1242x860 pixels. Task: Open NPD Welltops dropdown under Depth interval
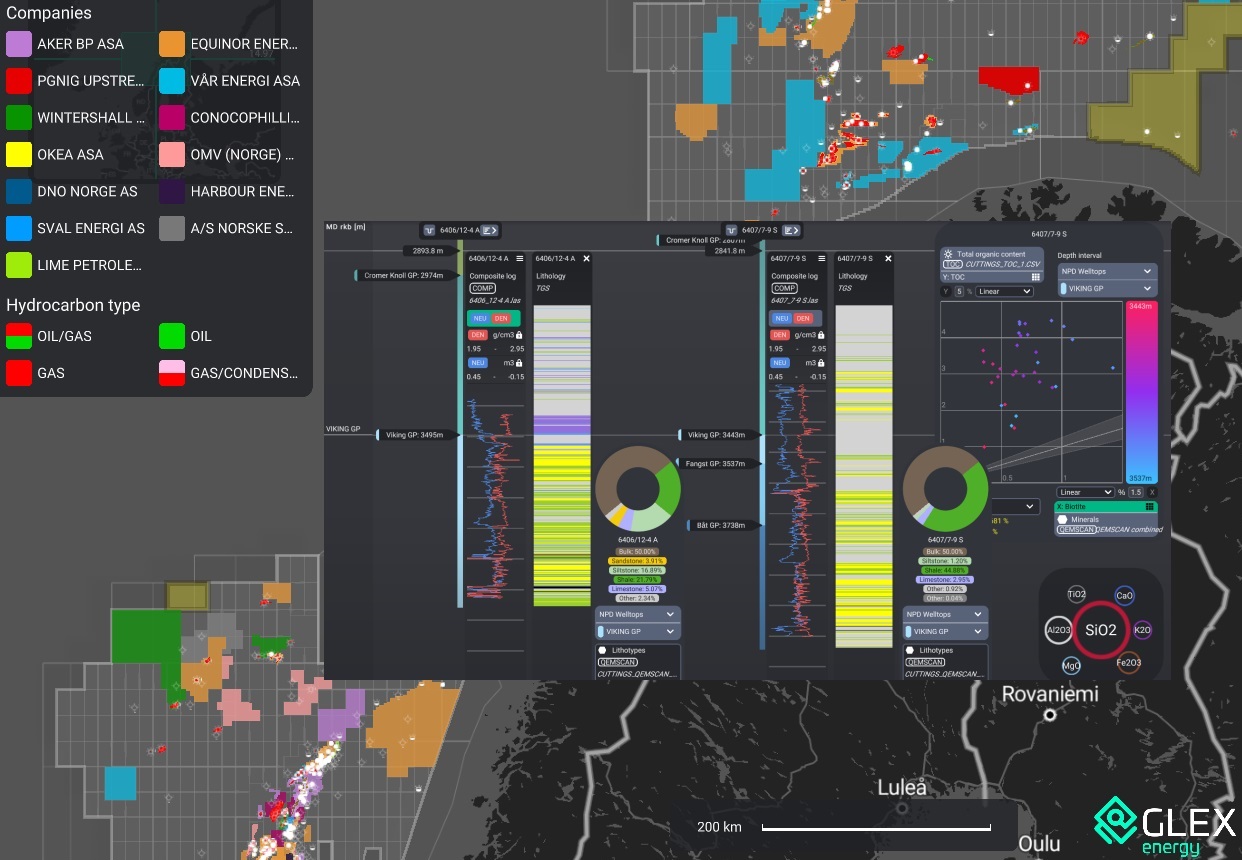pyautogui.click(x=1106, y=272)
